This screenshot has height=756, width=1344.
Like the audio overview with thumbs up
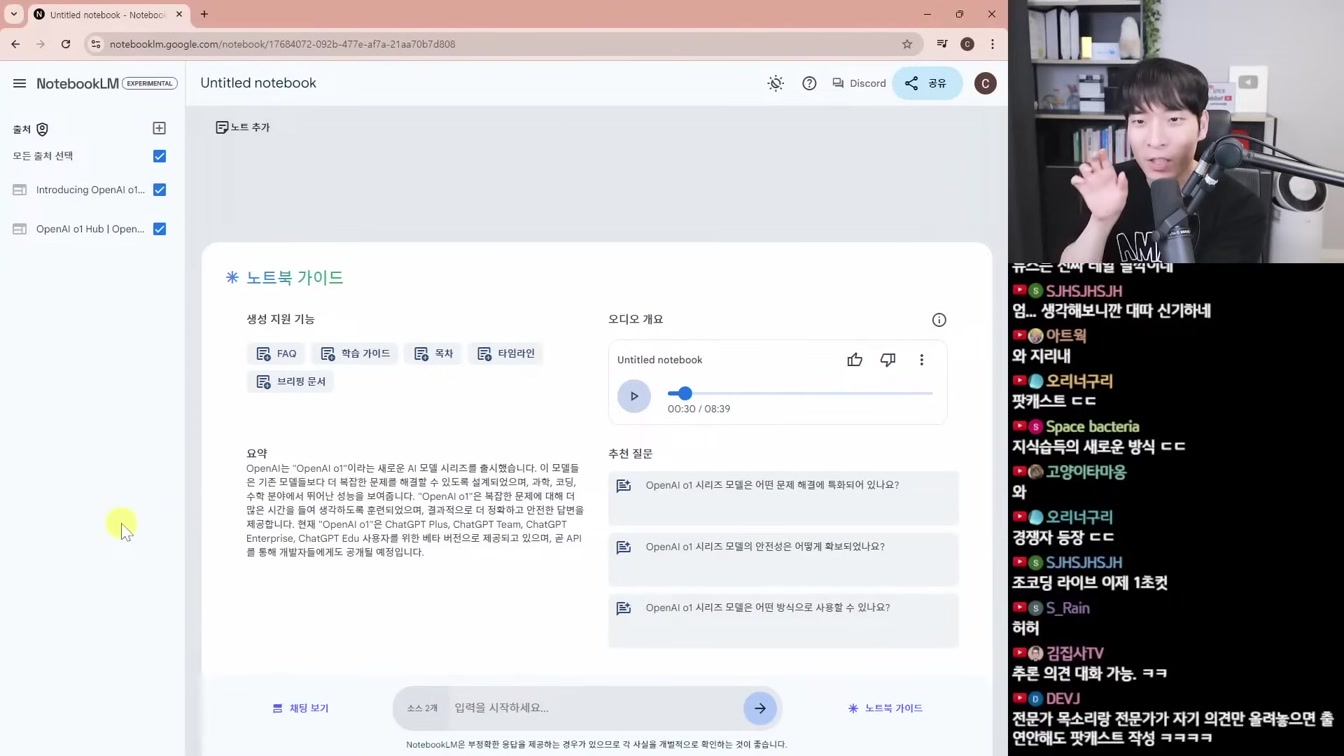[854, 360]
